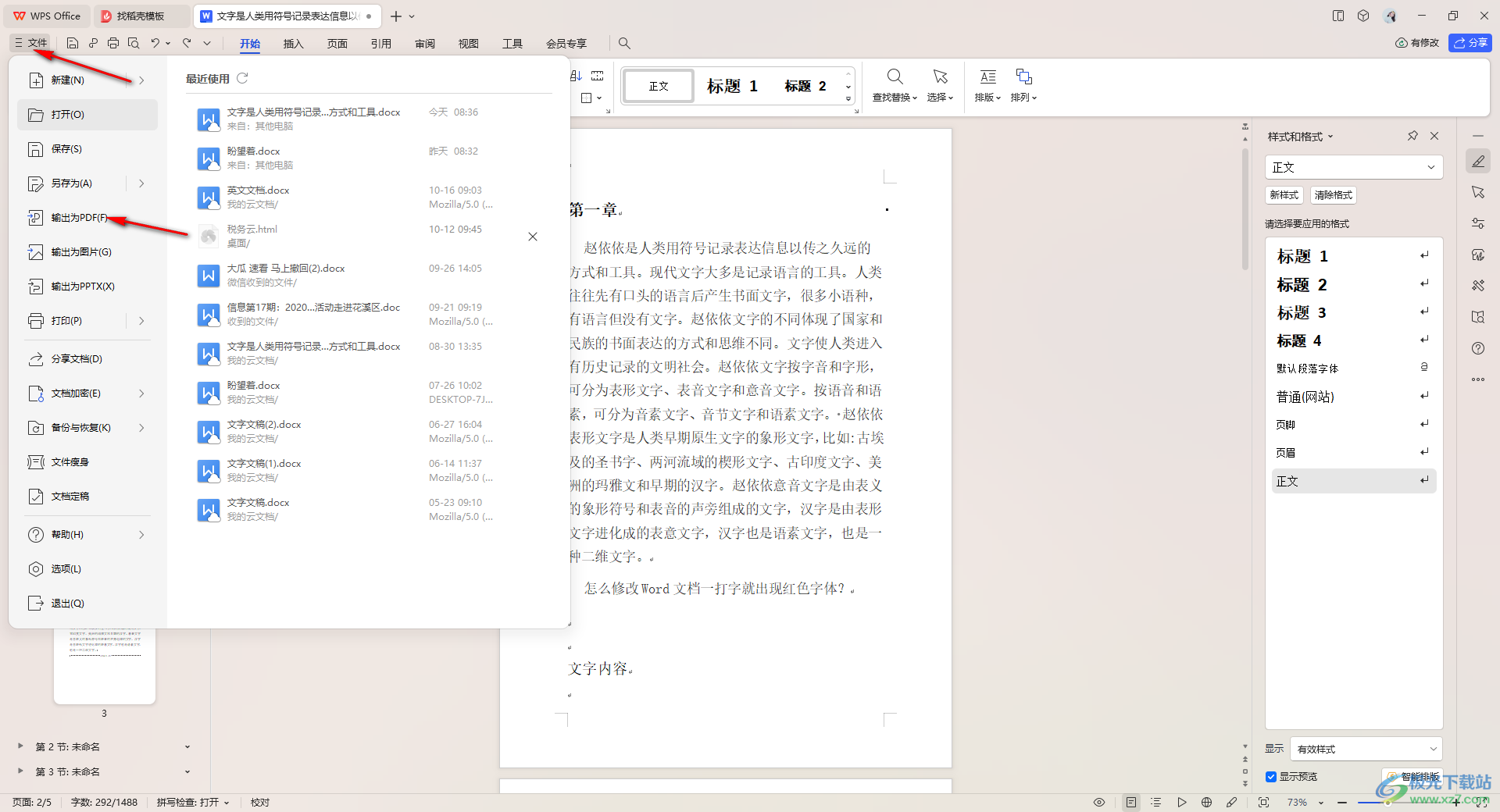This screenshot has height=812, width=1500.
Task: Toggle the 显示预览 checkbox
Action: pos(1271,777)
